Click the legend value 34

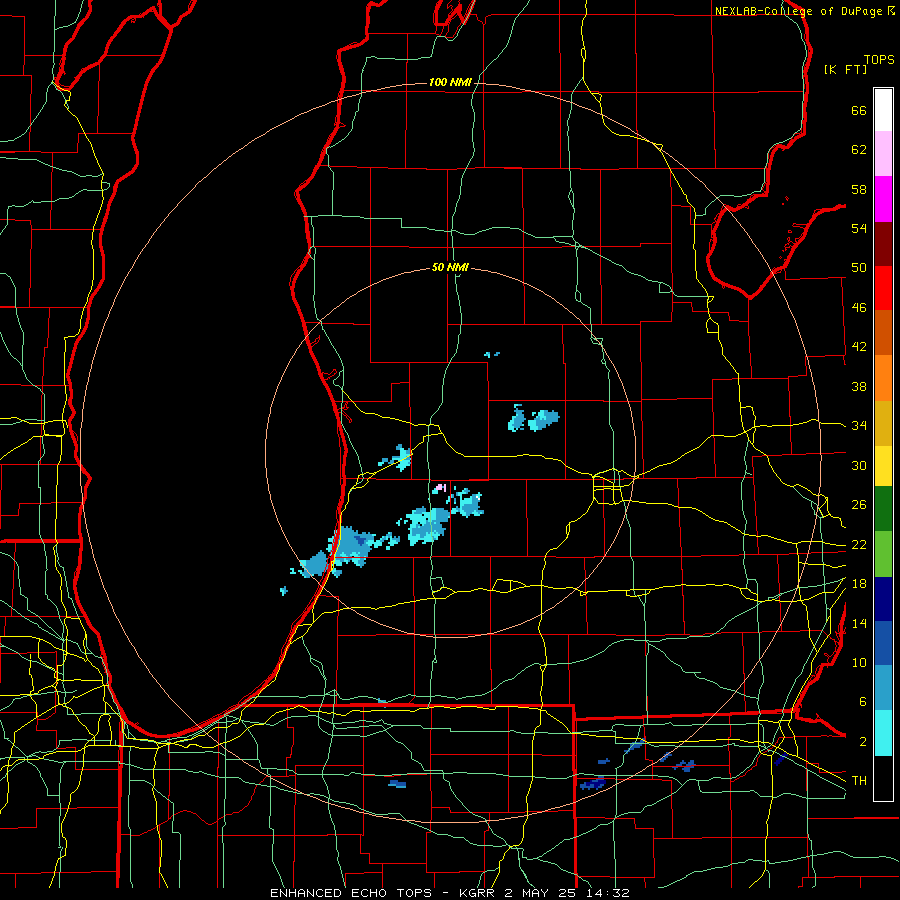coord(859,425)
